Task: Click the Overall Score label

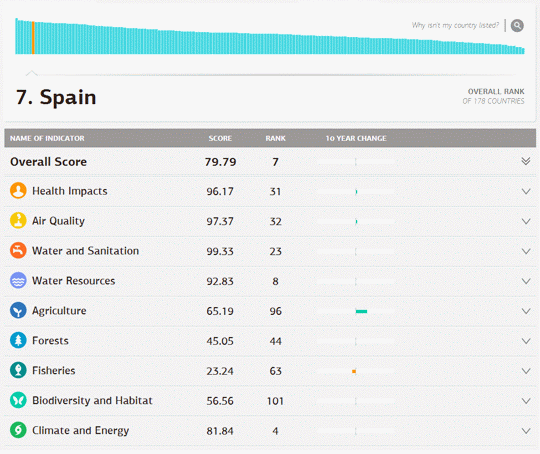Action: pyautogui.click(x=49, y=162)
